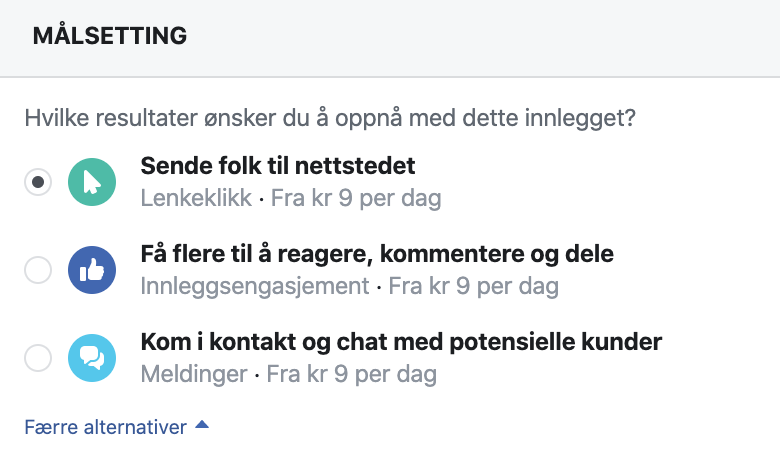The height and width of the screenshot is (458, 780).
Task: Click Fra kr 9 per dag beside Lenkeklikk
Action: click(356, 198)
